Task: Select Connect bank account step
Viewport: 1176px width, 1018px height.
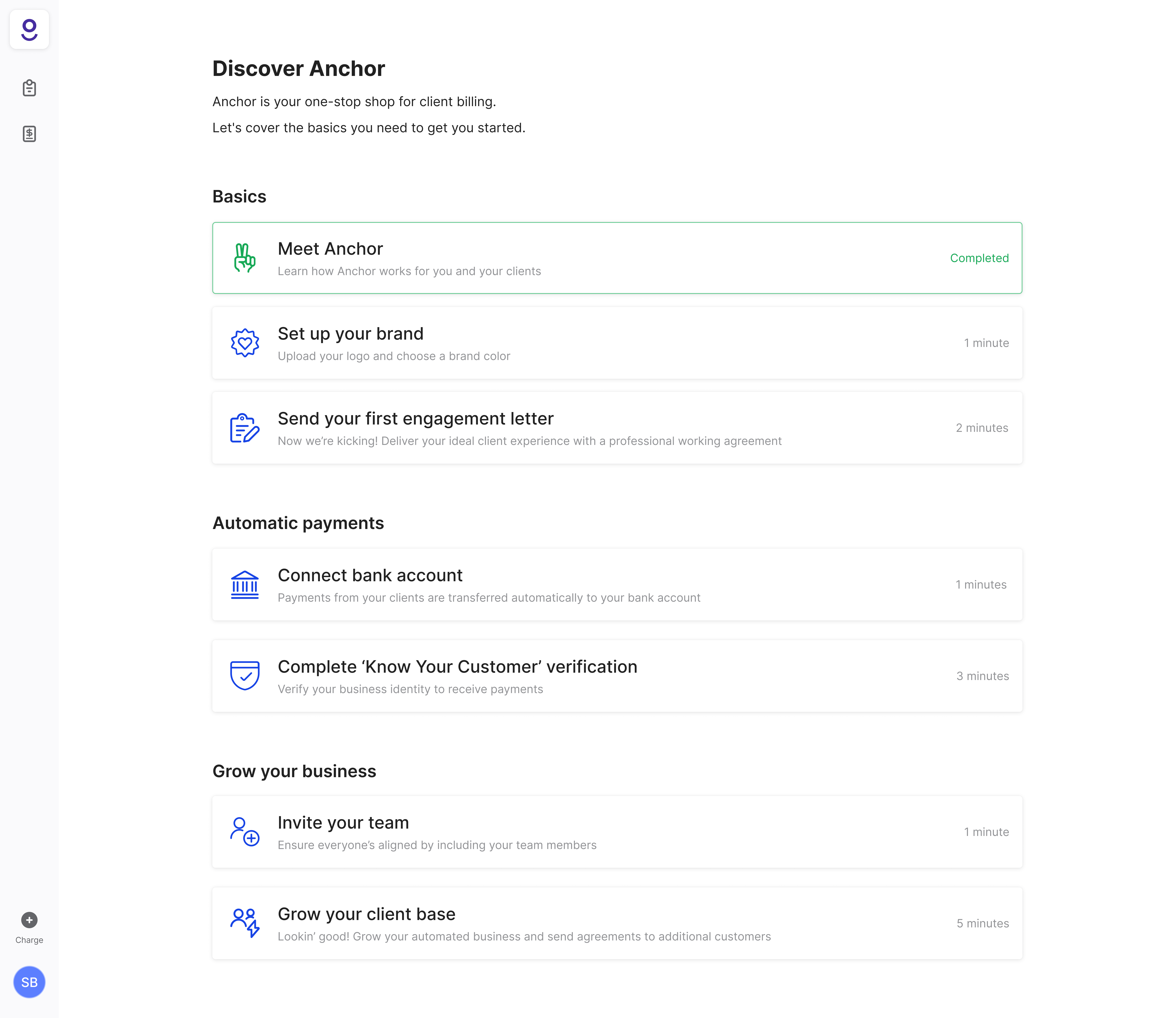Action: click(617, 585)
